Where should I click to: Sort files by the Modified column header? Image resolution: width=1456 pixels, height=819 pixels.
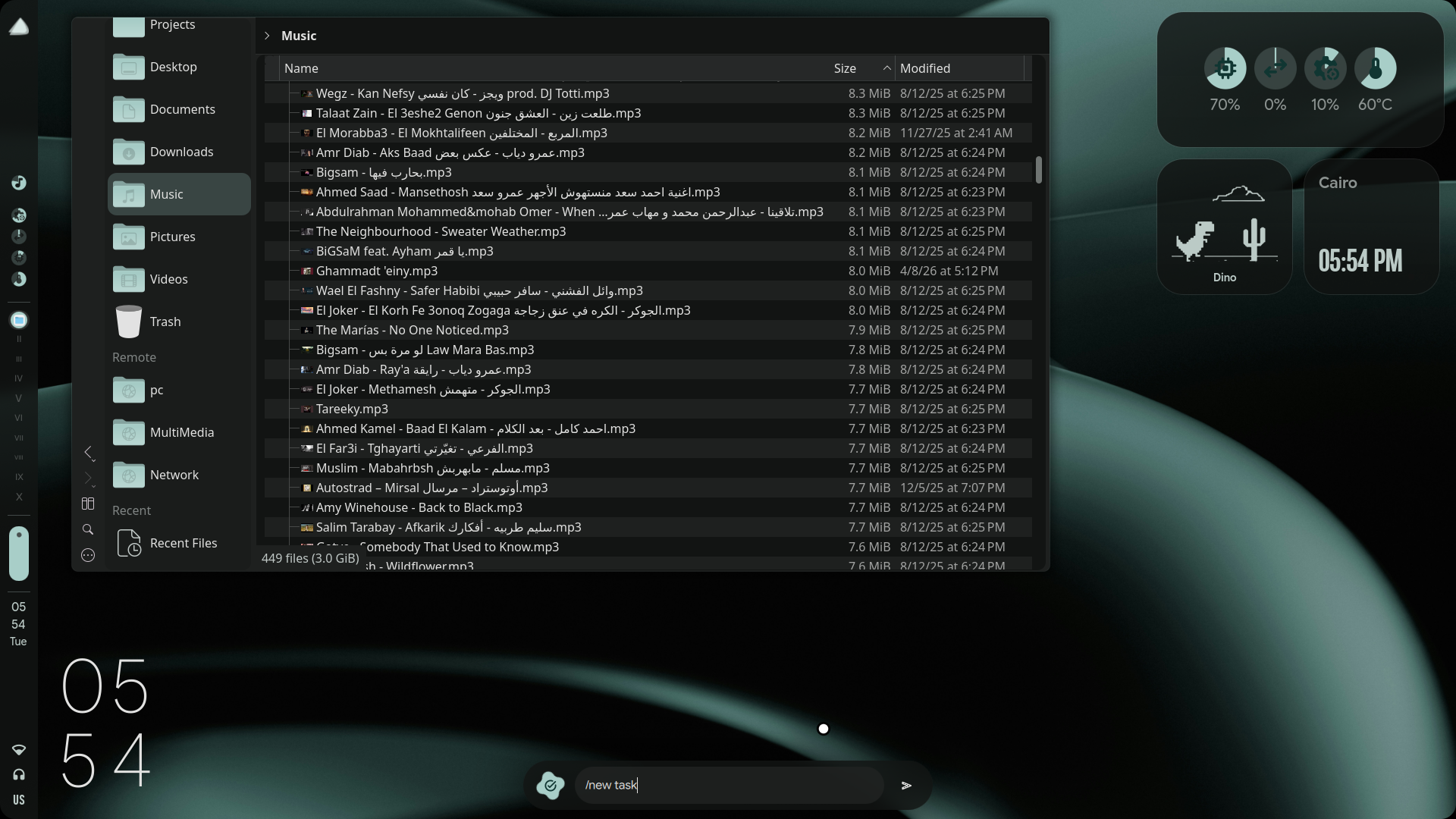click(924, 68)
